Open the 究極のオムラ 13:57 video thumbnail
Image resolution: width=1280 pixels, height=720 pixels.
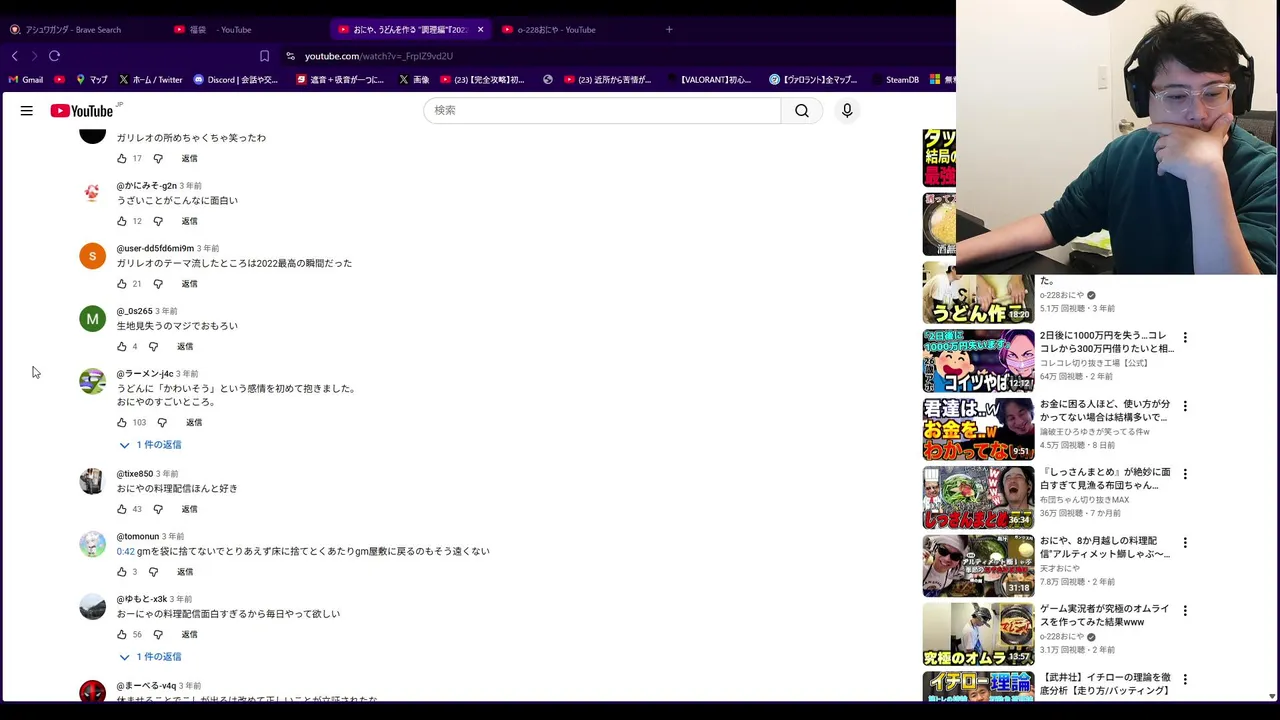[978, 634]
